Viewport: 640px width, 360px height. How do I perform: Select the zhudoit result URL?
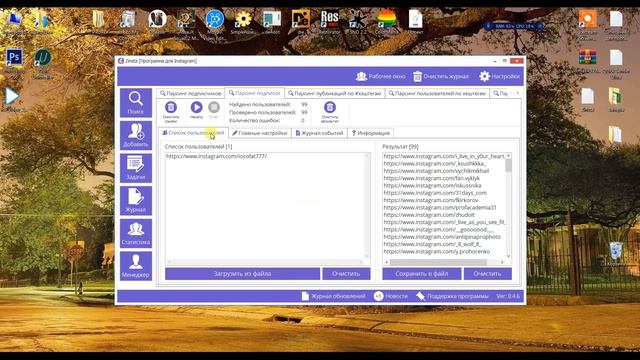(429, 215)
